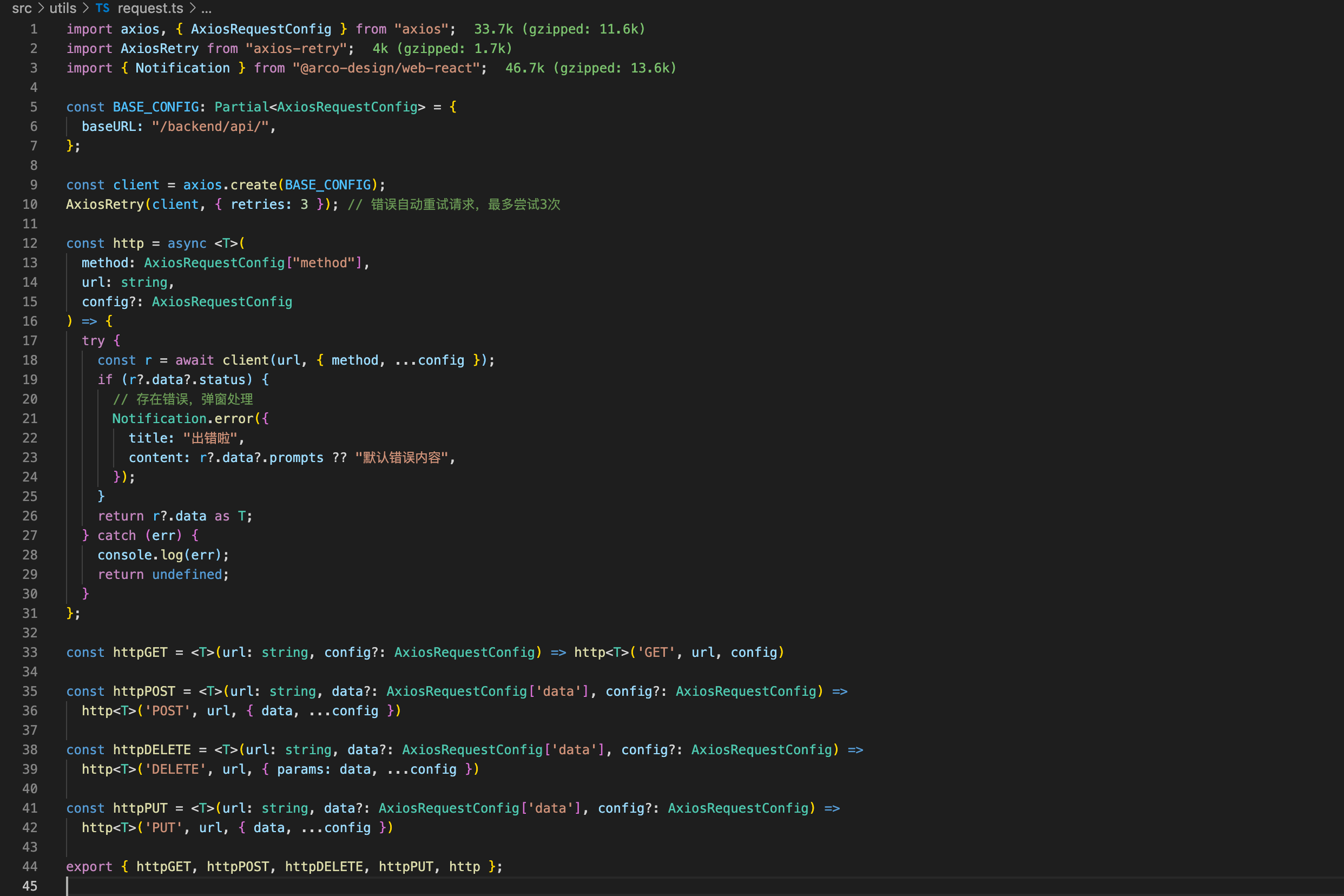Select request.ts in the breadcrumb
Viewport: 1344px width, 896px height.
[x=150, y=8]
